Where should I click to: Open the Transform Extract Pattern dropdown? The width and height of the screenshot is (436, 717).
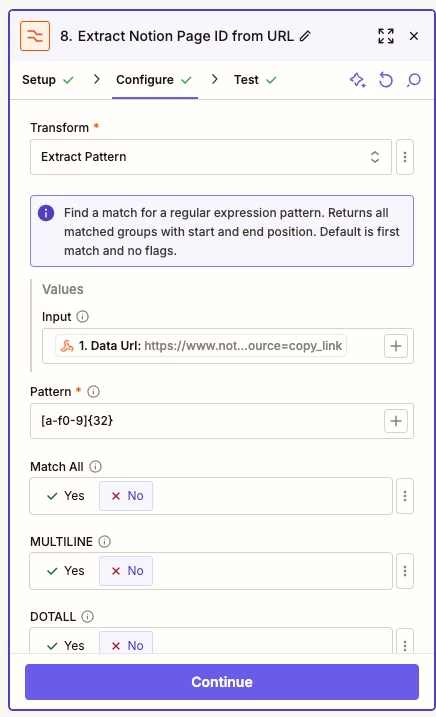click(x=211, y=157)
